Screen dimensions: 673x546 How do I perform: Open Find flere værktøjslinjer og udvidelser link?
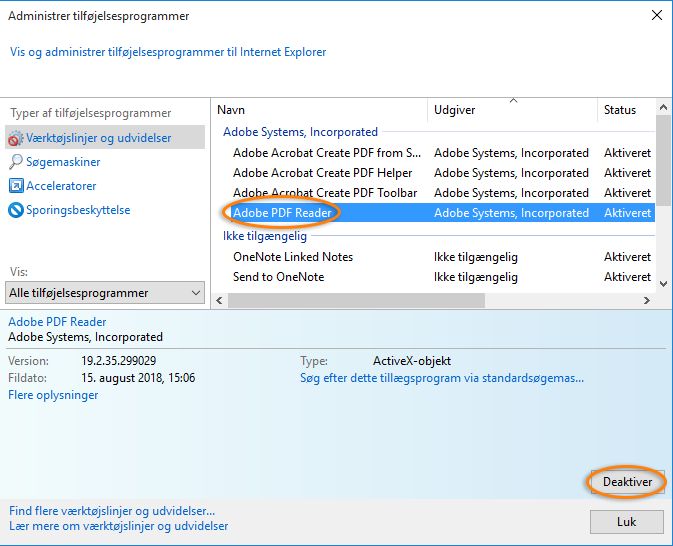click(112, 511)
